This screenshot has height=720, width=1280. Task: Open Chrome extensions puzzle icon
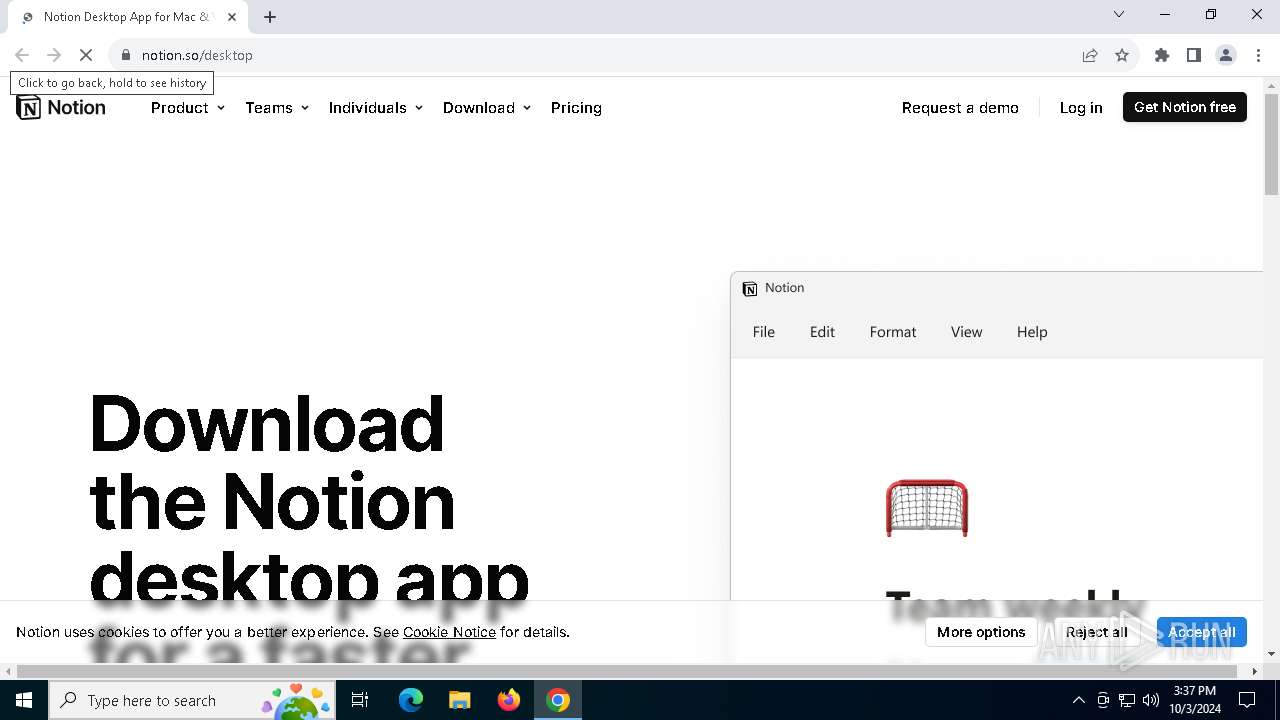1162,55
